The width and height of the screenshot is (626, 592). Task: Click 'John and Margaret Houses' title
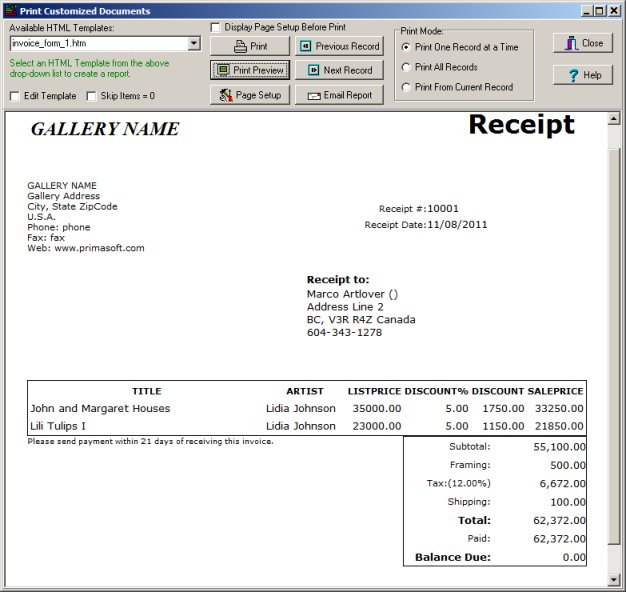pyautogui.click(x=100, y=408)
